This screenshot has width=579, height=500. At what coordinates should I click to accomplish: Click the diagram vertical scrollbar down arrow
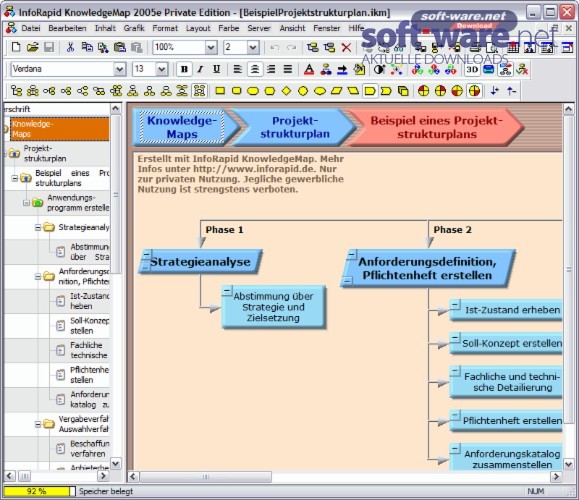point(568,464)
